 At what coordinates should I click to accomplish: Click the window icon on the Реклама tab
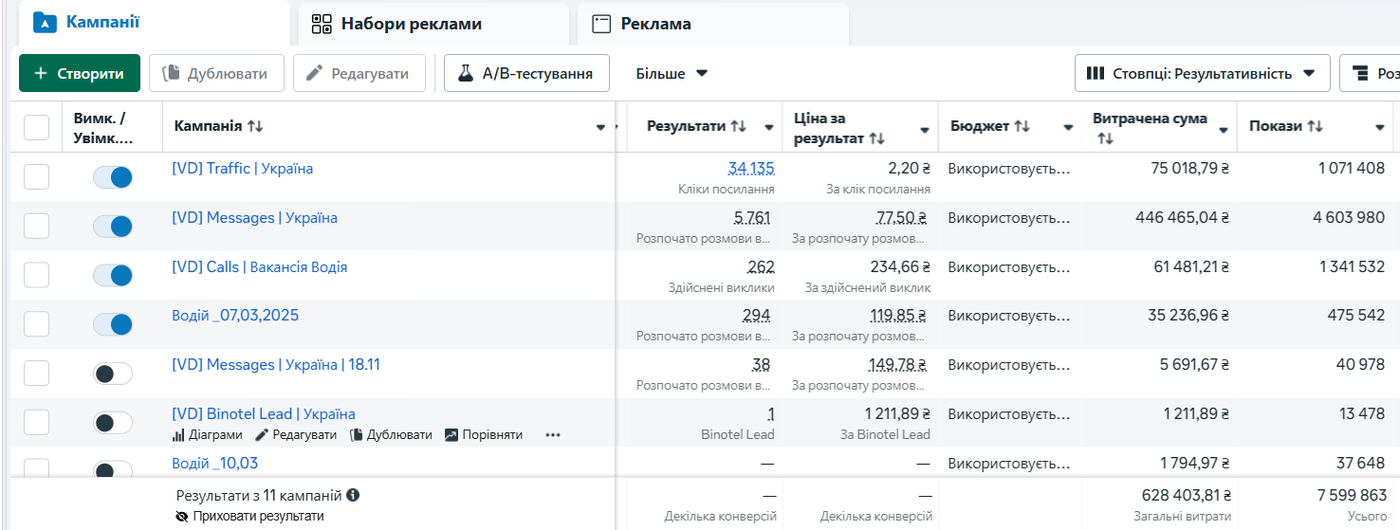(601, 24)
